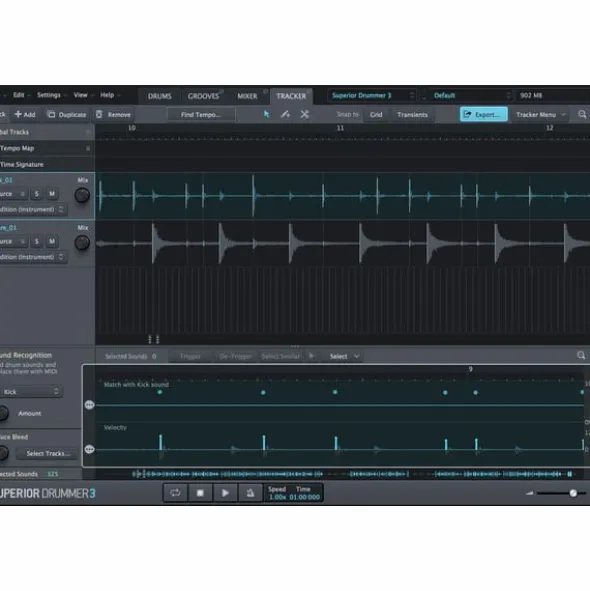Click the Reduce Bleed knob
The height and width of the screenshot is (591, 590).
[x=3, y=453]
